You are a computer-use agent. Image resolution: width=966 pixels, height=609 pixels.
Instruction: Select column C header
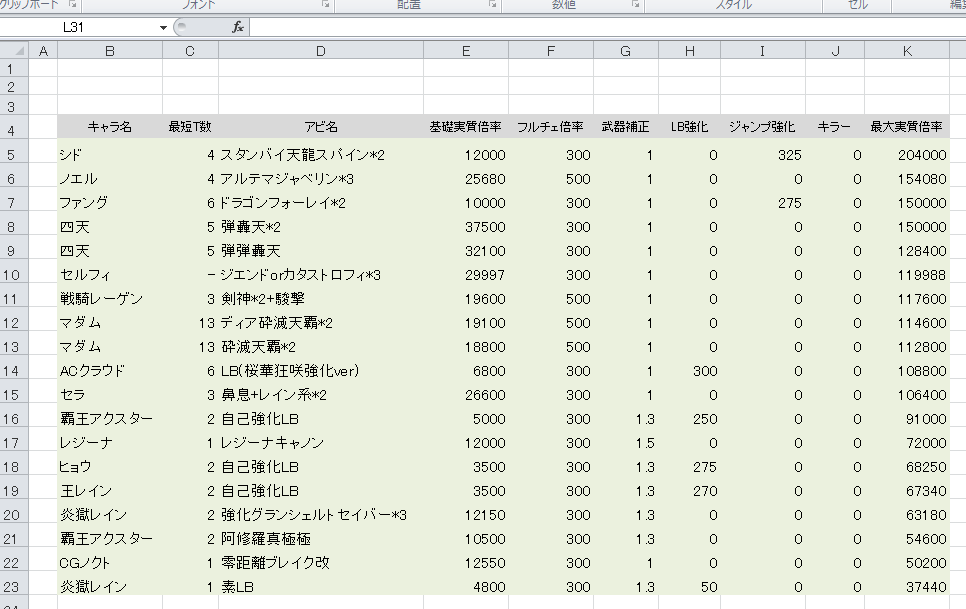(x=190, y=52)
